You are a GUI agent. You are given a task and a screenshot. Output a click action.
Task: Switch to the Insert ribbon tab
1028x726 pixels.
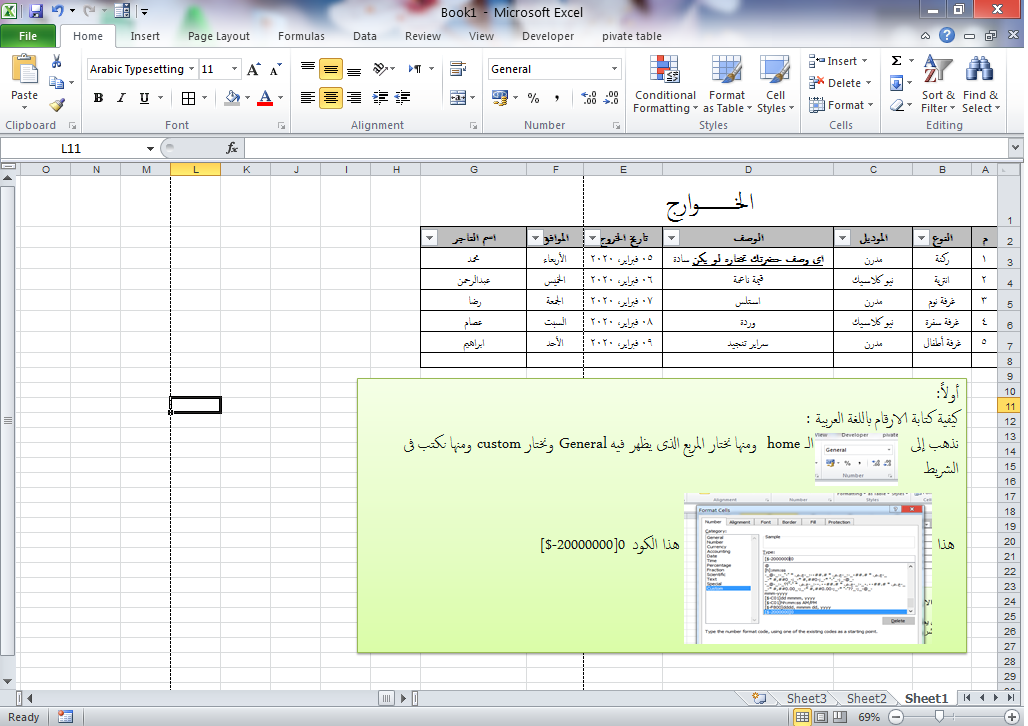tap(145, 36)
